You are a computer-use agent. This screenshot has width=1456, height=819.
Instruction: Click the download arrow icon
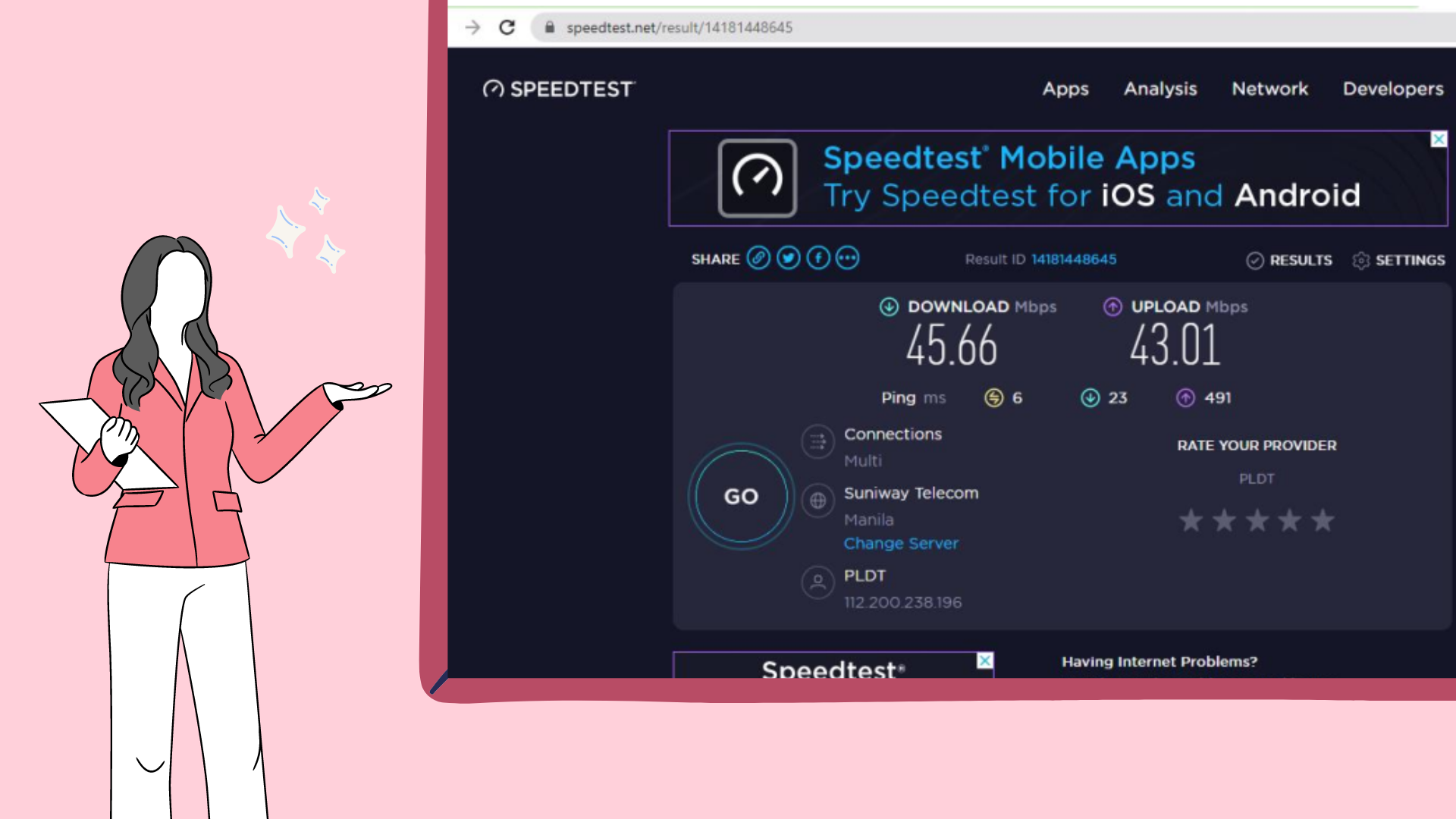tap(889, 306)
